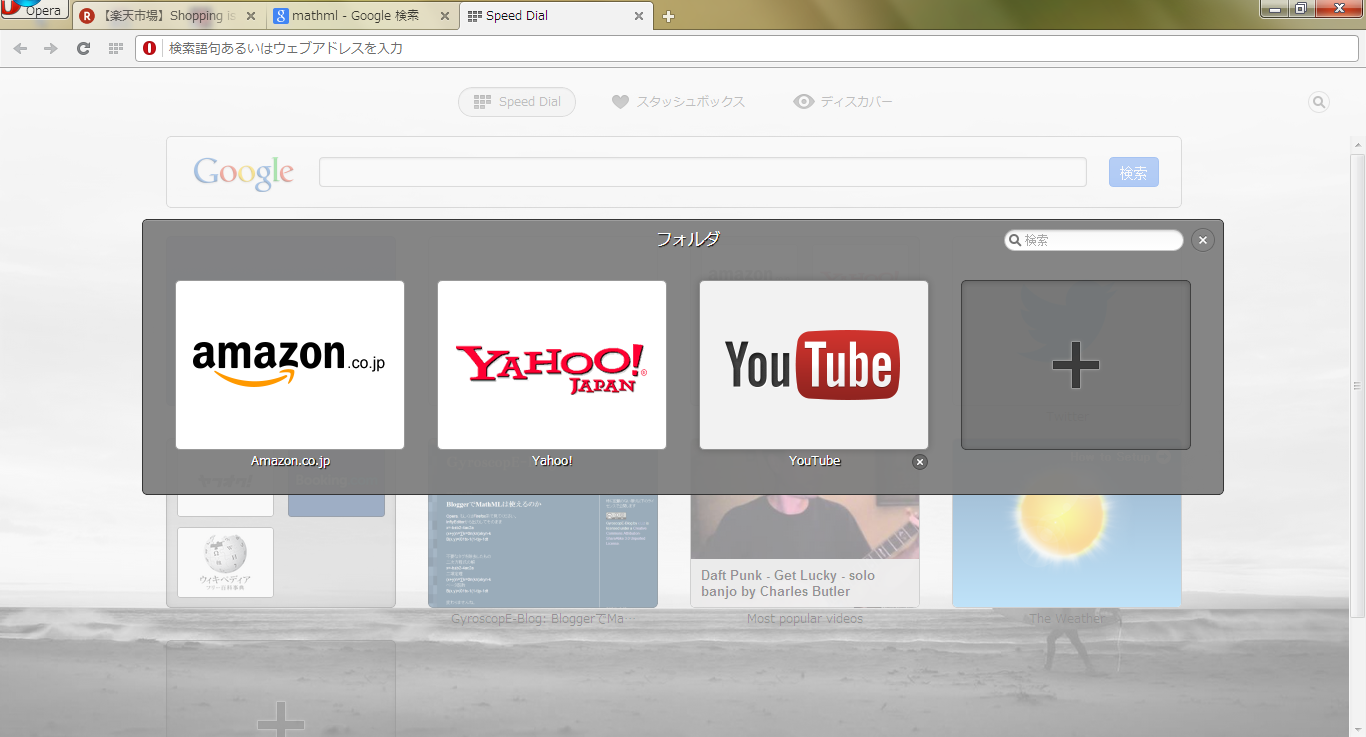Close the mathml - Google 検索 tab

pos(444,16)
